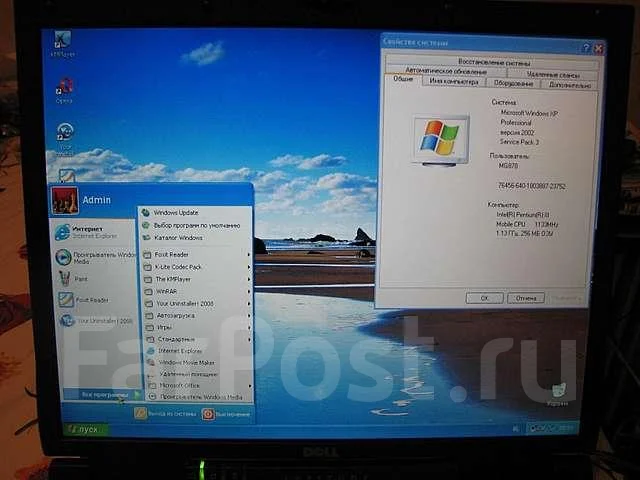The image size is (640, 480).
Task: Click the пуск Start button
Action: tap(85, 429)
